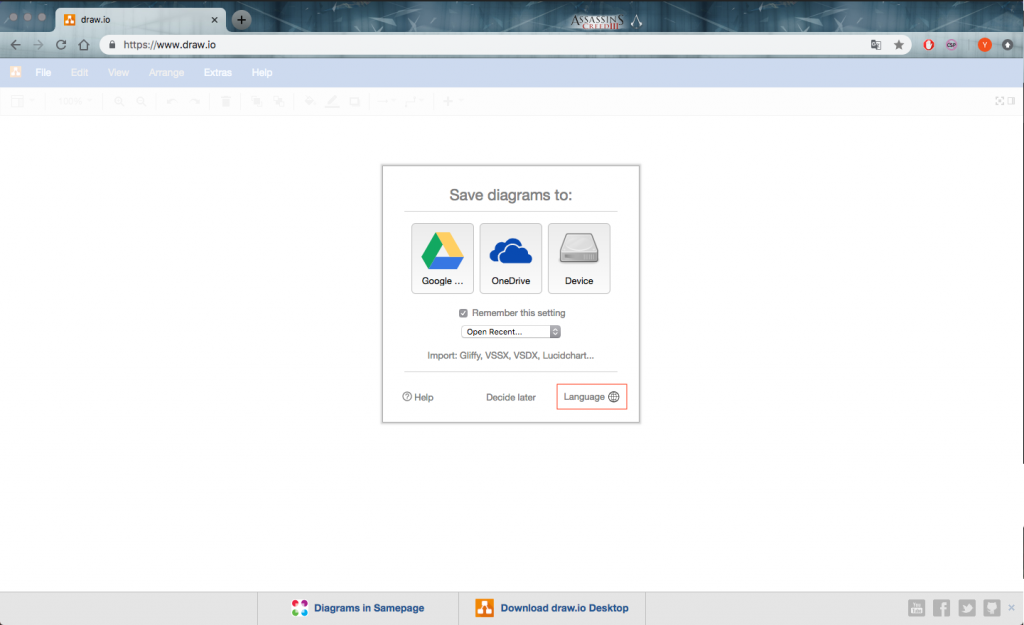Image resolution: width=1024 pixels, height=625 pixels.
Task: Open the 100% zoom level dropdown
Action: click(x=75, y=101)
